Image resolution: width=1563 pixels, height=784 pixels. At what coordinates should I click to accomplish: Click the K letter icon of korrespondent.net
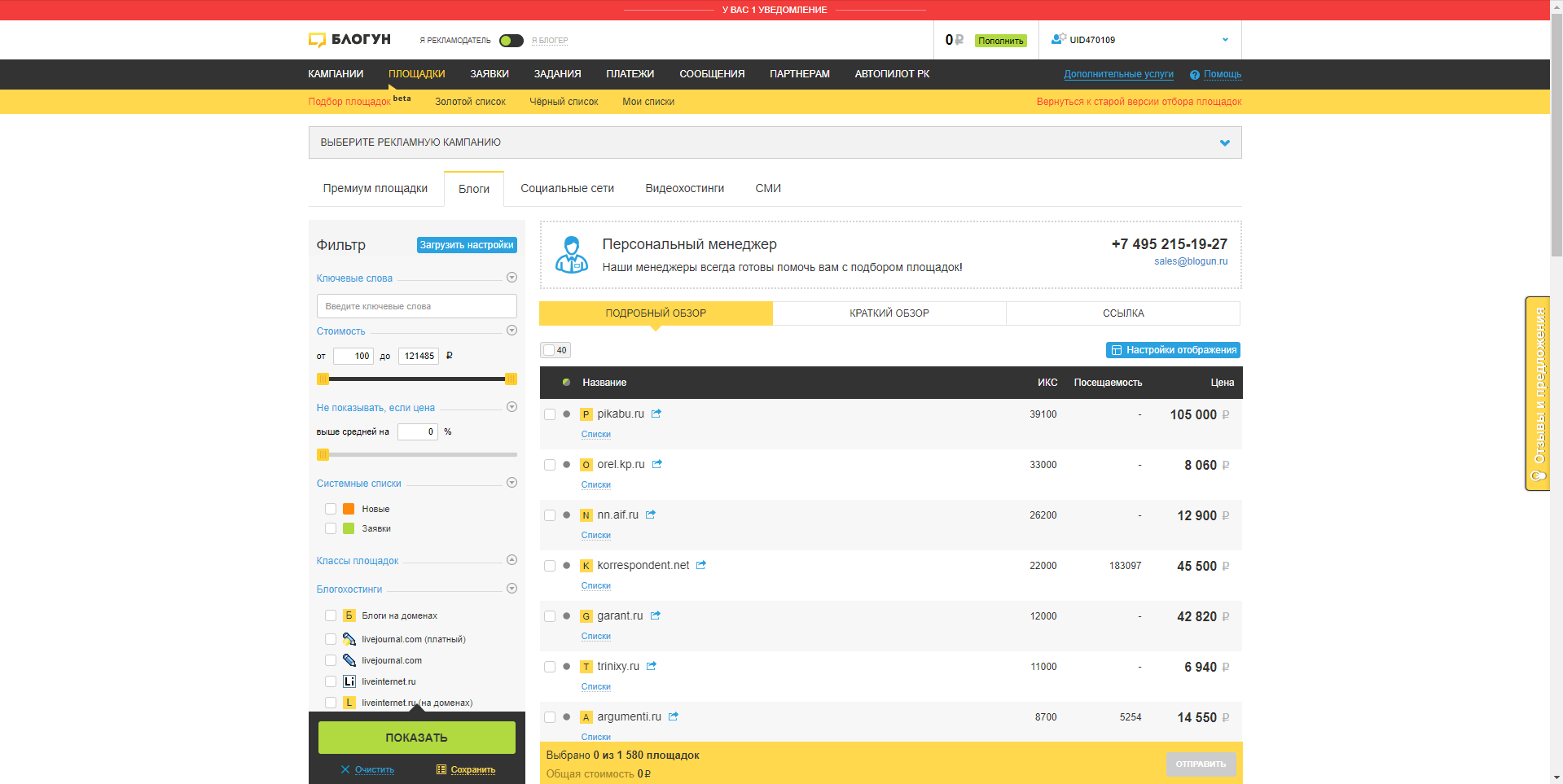(x=586, y=566)
